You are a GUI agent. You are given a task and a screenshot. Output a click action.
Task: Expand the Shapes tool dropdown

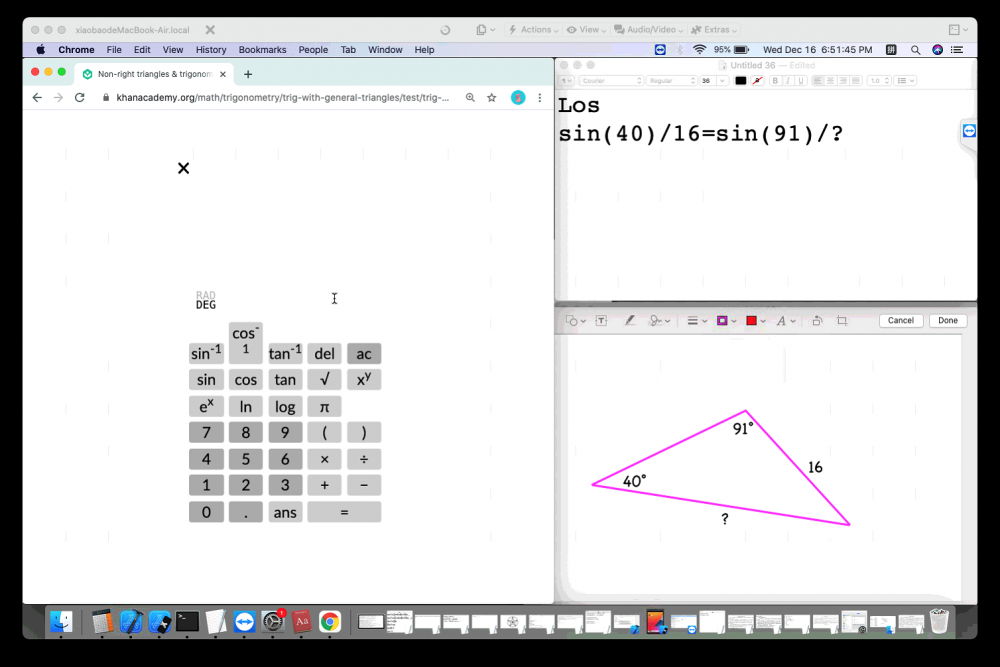click(575, 321)
